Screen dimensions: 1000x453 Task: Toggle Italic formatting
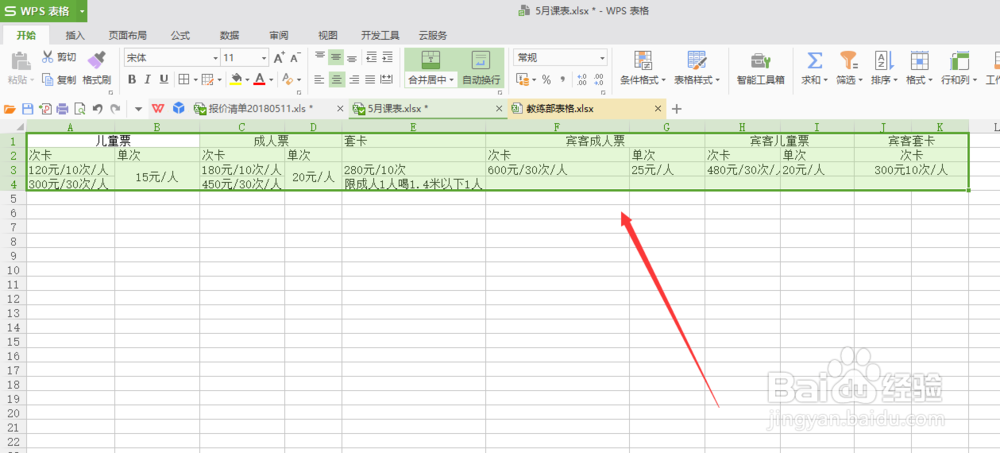[x=148, y=80]
